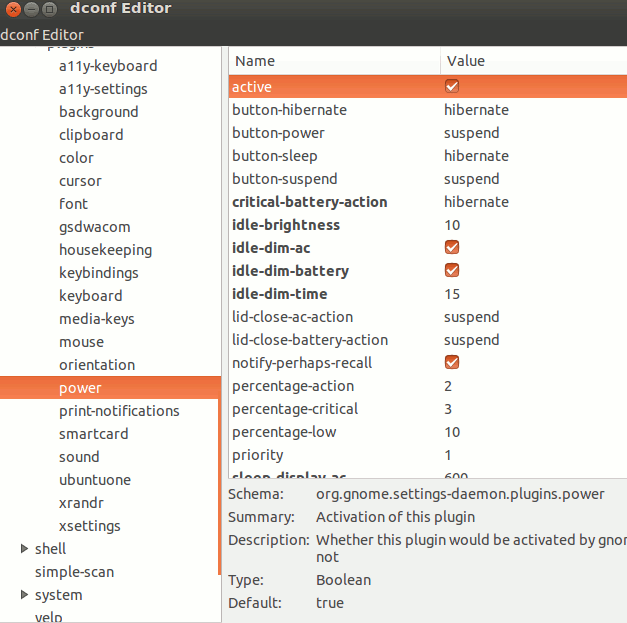Screen dimensions: 627x623
Task: Edit button-hibernate value hibernate
Action: point(476,110)
